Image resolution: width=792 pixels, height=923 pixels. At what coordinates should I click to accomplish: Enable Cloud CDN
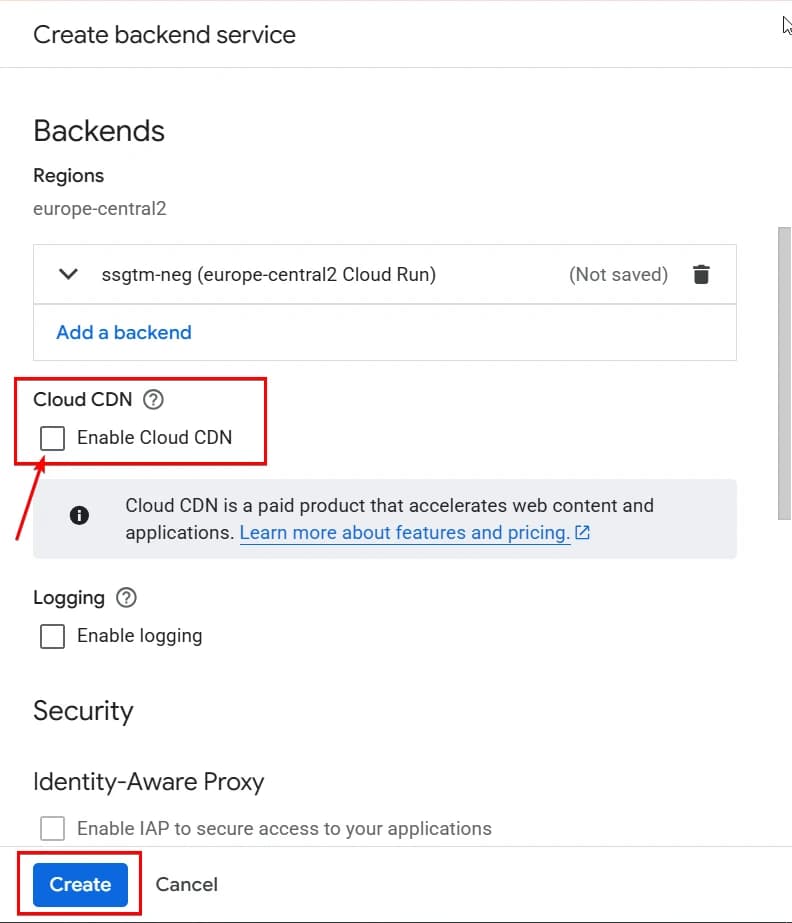click(52, 438)
